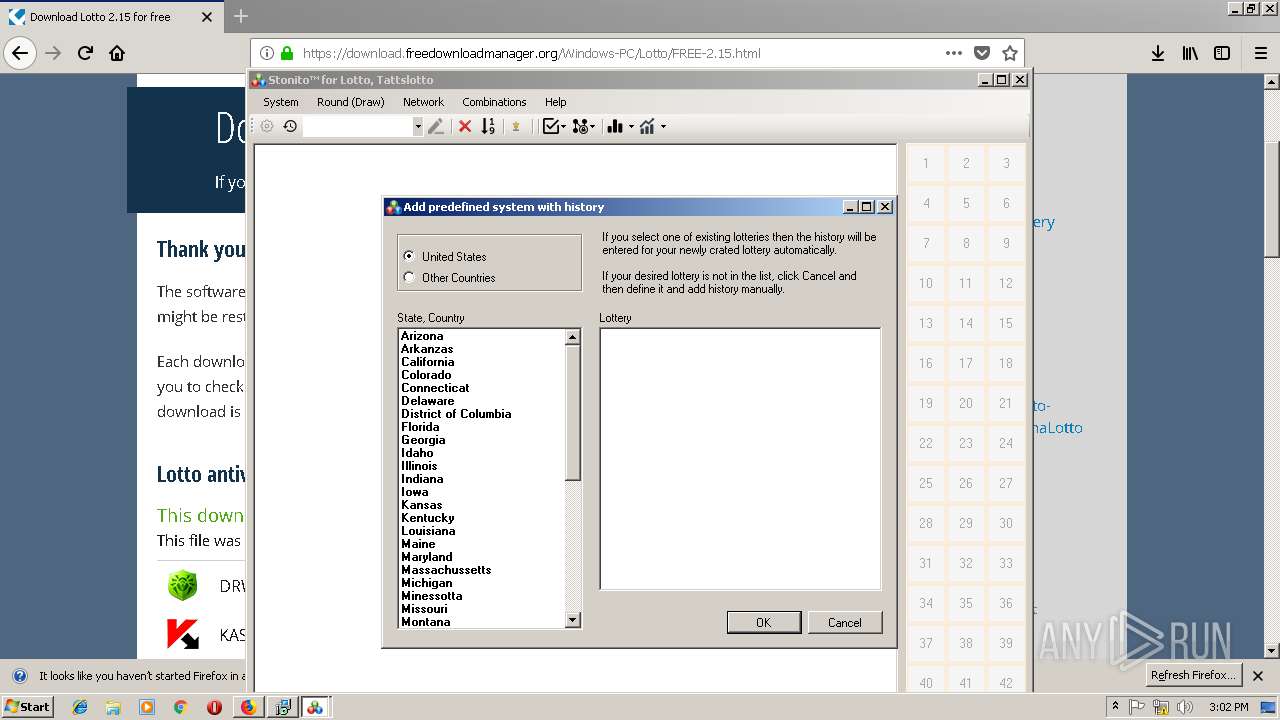This screenshot has height=720, width=1280.
Task: Open Internet Explorer from taskbar
Action: (x=80, y=707)
